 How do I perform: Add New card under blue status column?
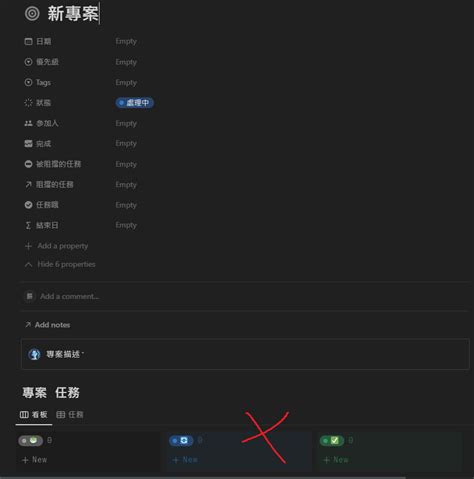tap(185, 460)
